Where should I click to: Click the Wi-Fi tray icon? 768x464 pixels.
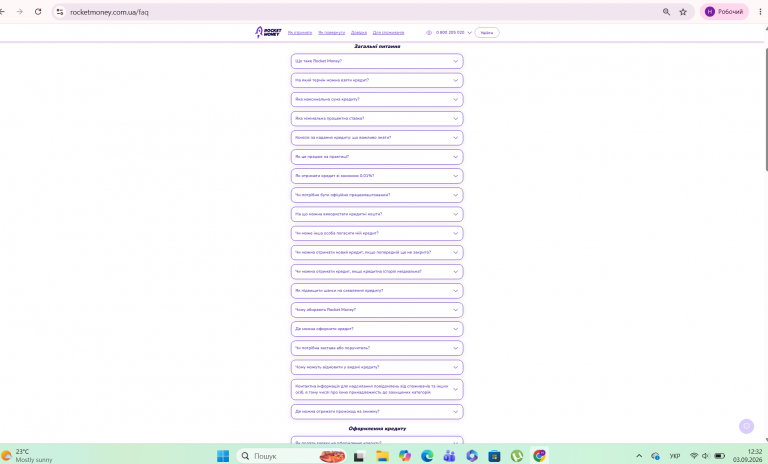click(694, 456)
